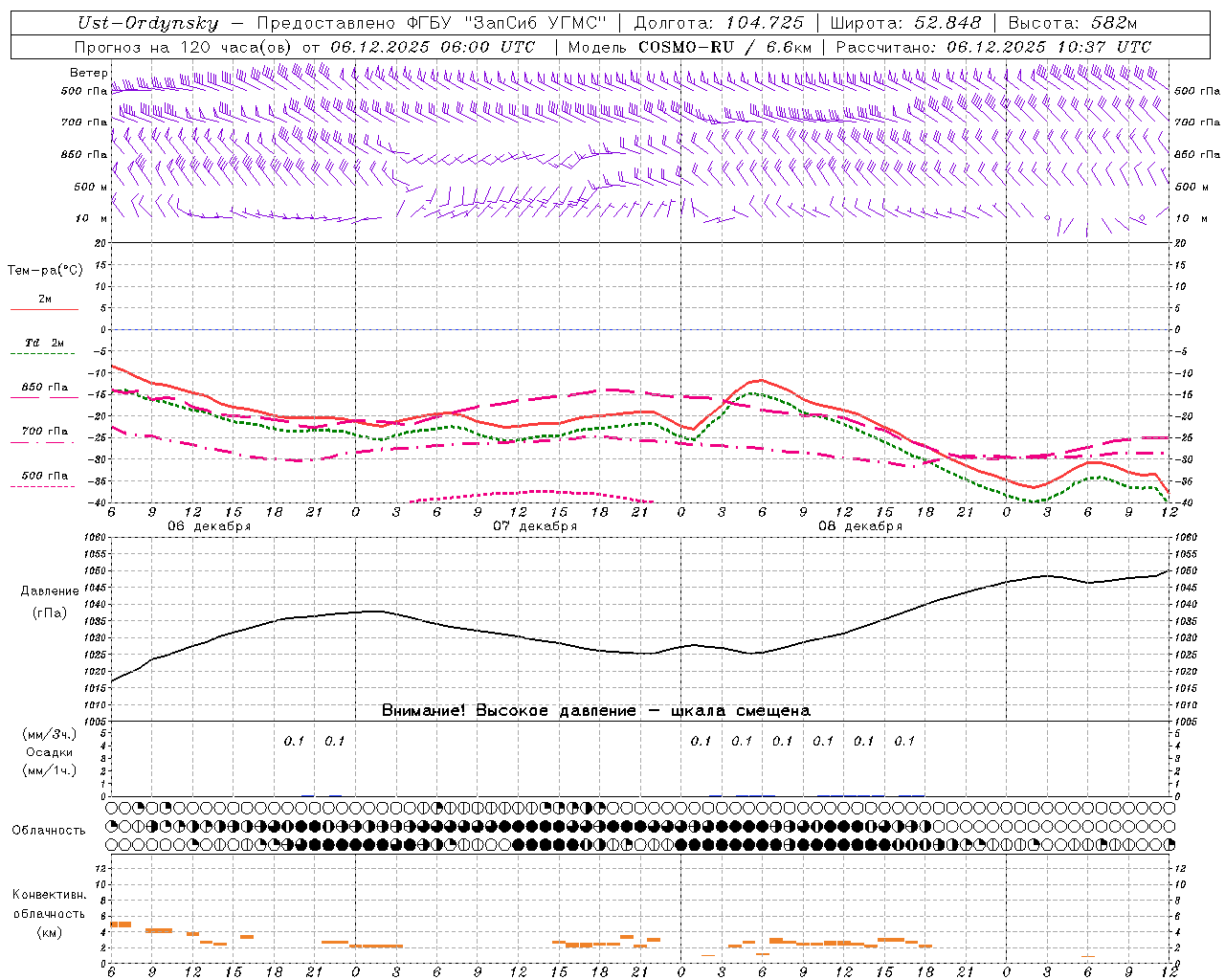The image size is (1225, 980).
Task: Click the Ветер wind panel label
Action: point(89,73)
